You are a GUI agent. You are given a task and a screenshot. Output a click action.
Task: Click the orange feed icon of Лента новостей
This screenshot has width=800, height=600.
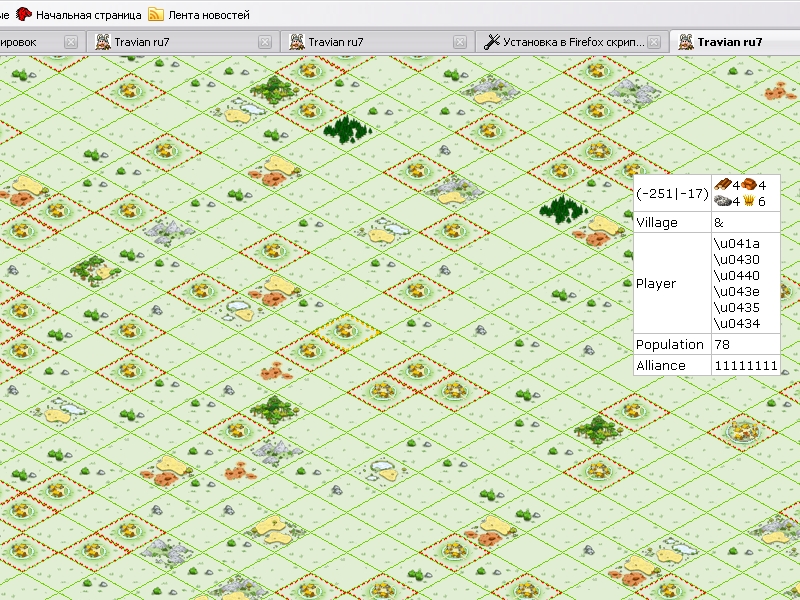point(156,14)
